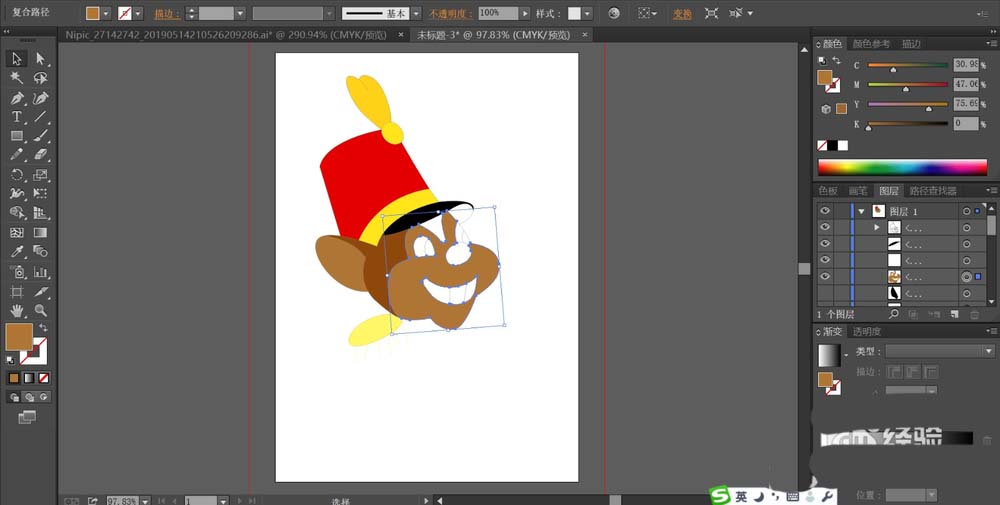Select the Direct Selection tool

pos(41,59)
